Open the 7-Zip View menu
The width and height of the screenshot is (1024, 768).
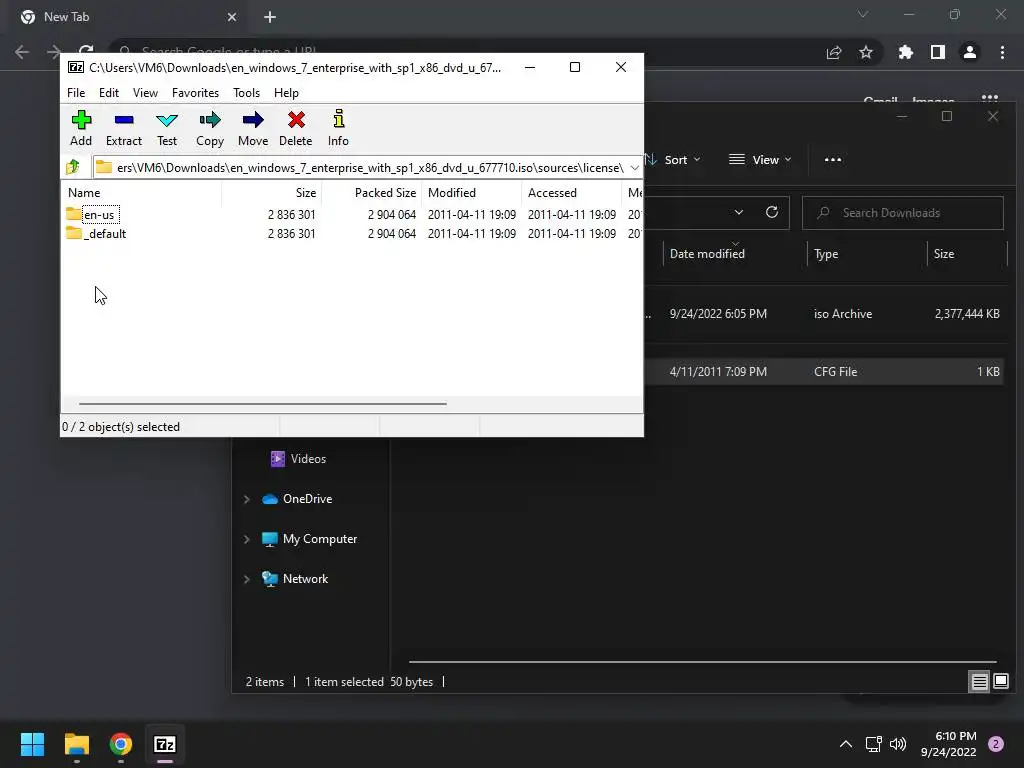point(145,93)
